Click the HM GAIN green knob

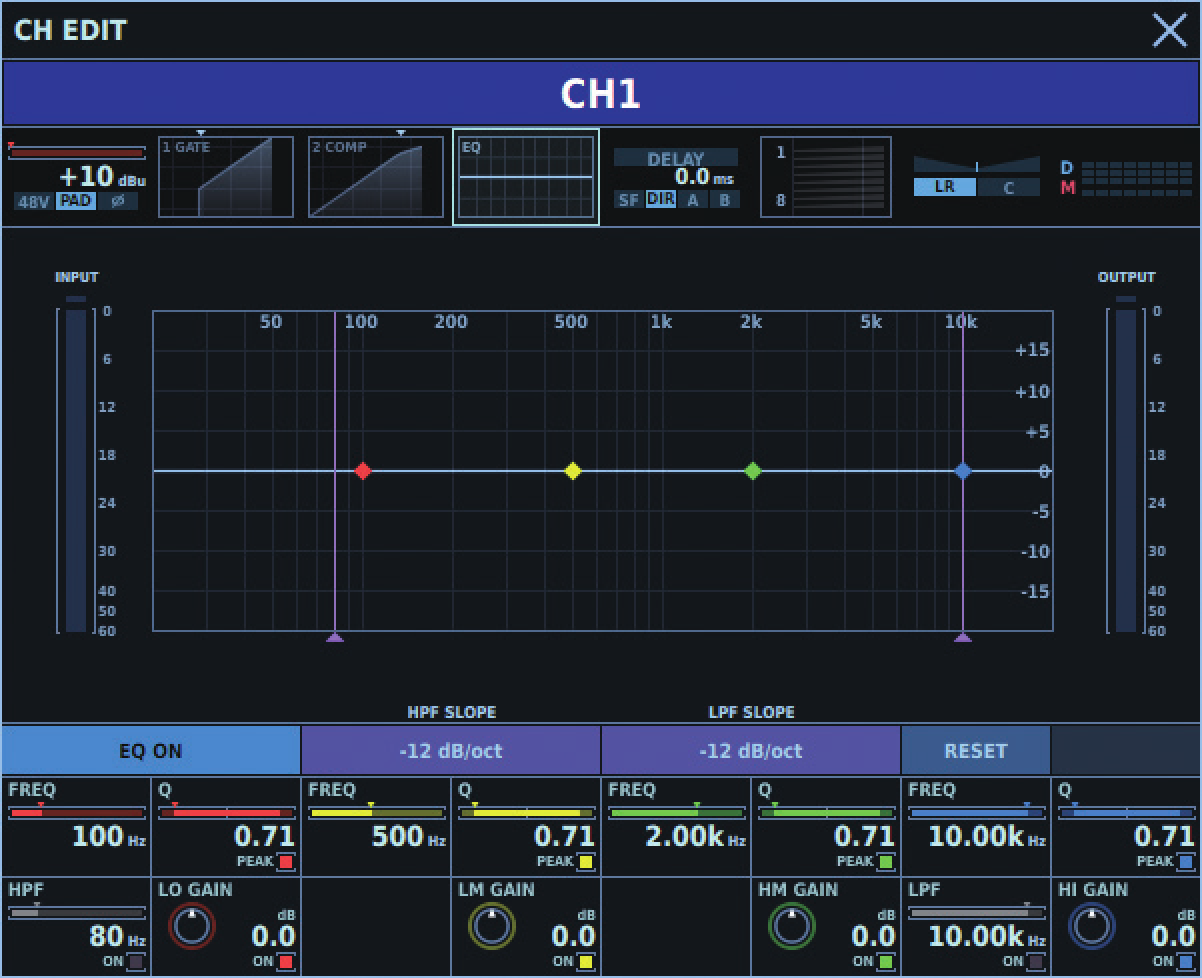[791, 926]
